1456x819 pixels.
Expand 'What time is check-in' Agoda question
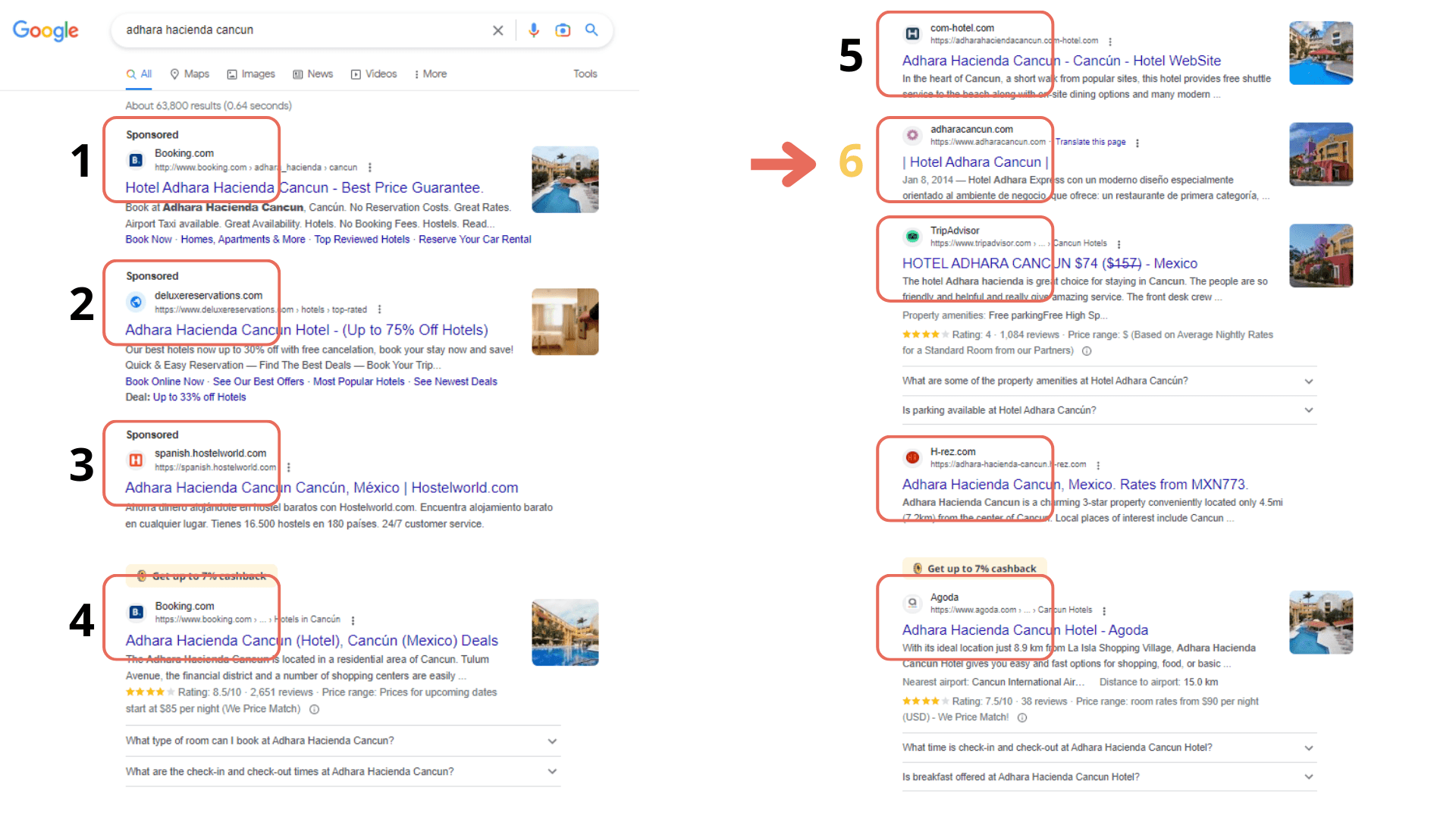pos(1109,748)
